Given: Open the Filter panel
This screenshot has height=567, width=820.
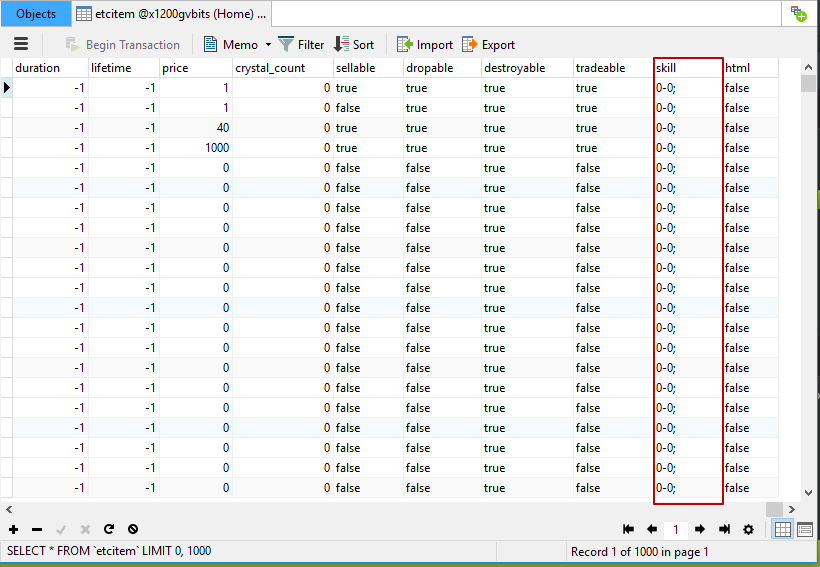Looking at the screenshot, I should pyautogui.click(x=301, y=44).
